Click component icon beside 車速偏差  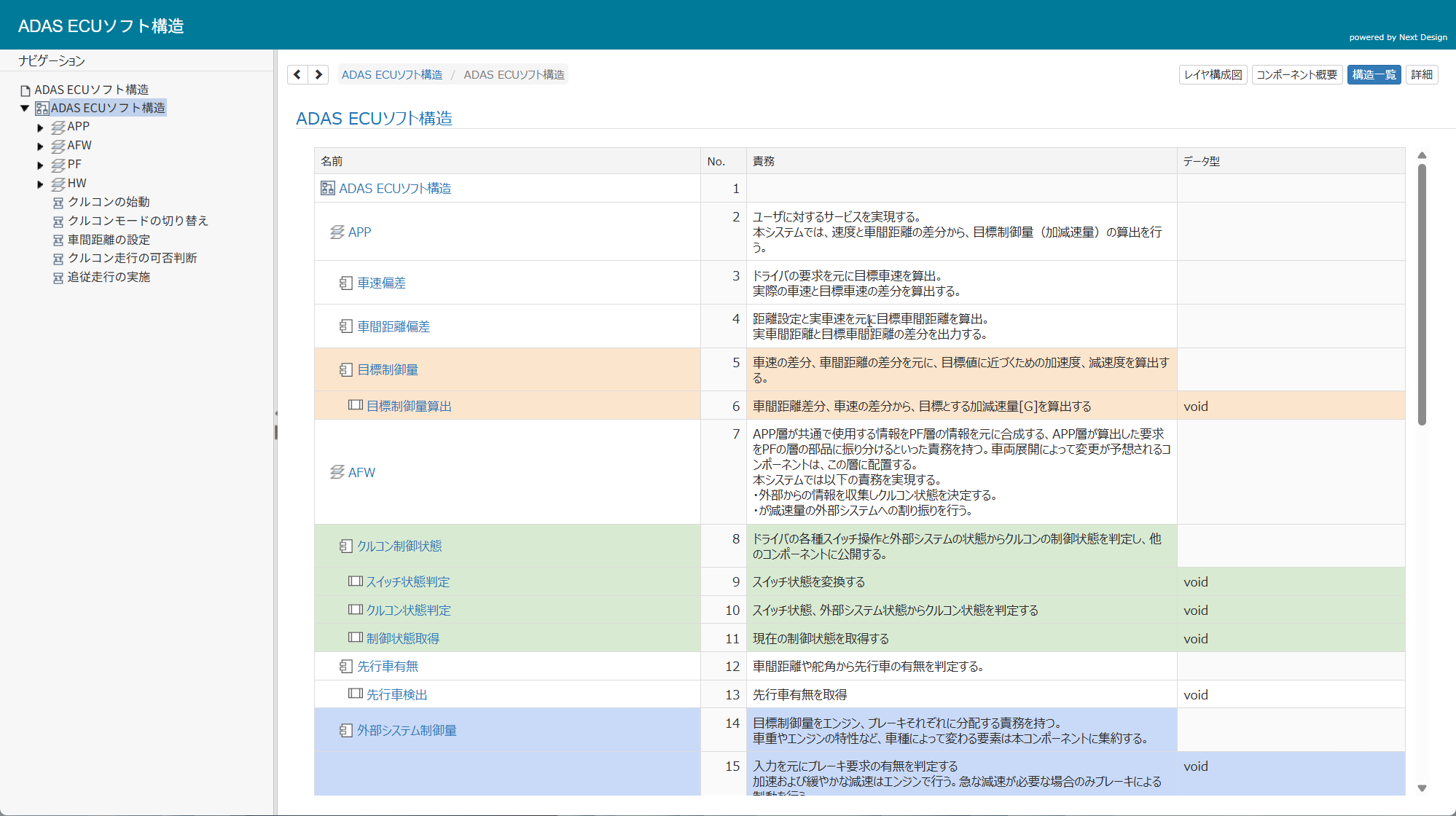click(x=346, y=283)
